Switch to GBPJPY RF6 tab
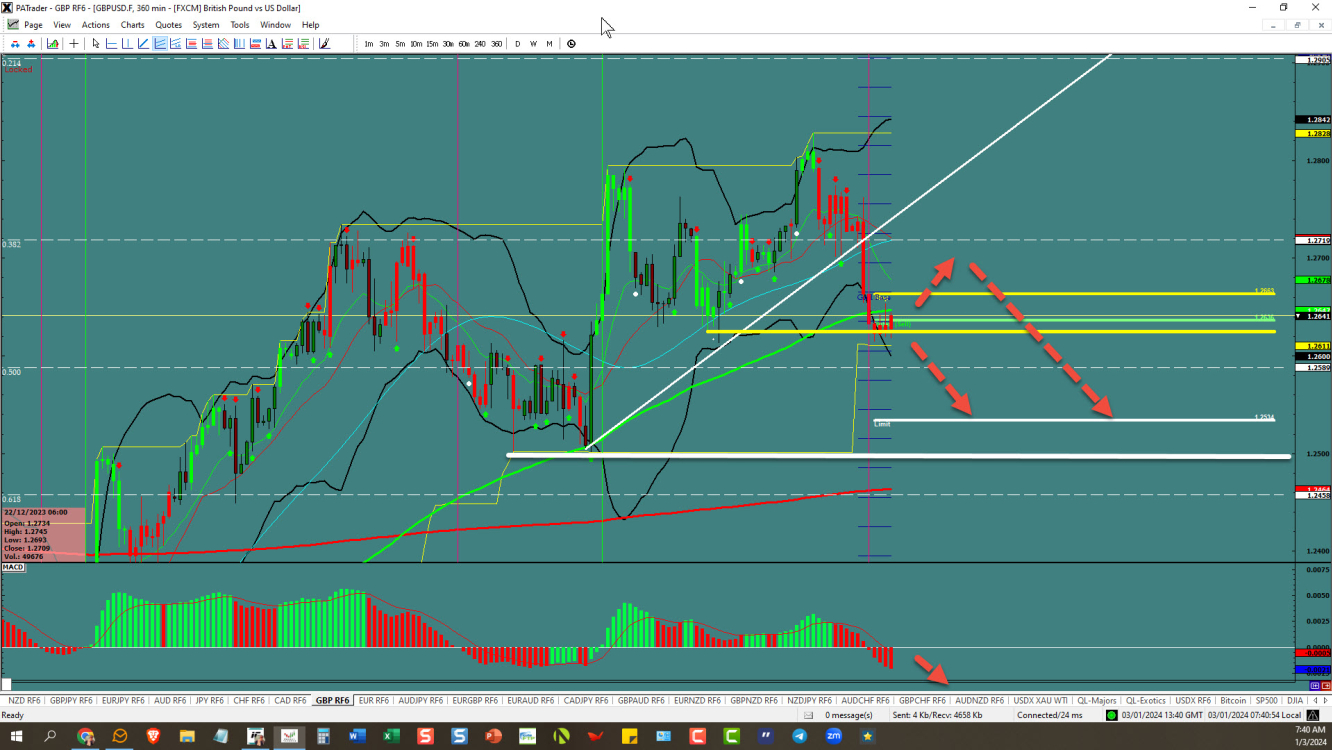Viewport: 1332px width, 750px height. pos(71,700)
